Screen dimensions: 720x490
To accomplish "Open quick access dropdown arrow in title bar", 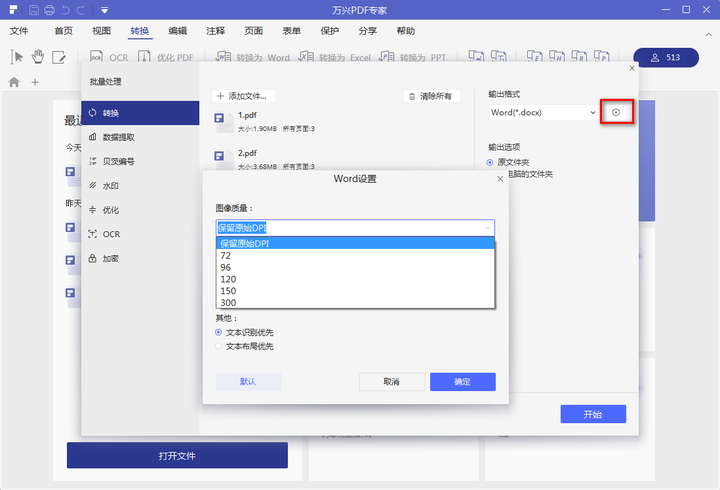I will click(x=104, y=10).
